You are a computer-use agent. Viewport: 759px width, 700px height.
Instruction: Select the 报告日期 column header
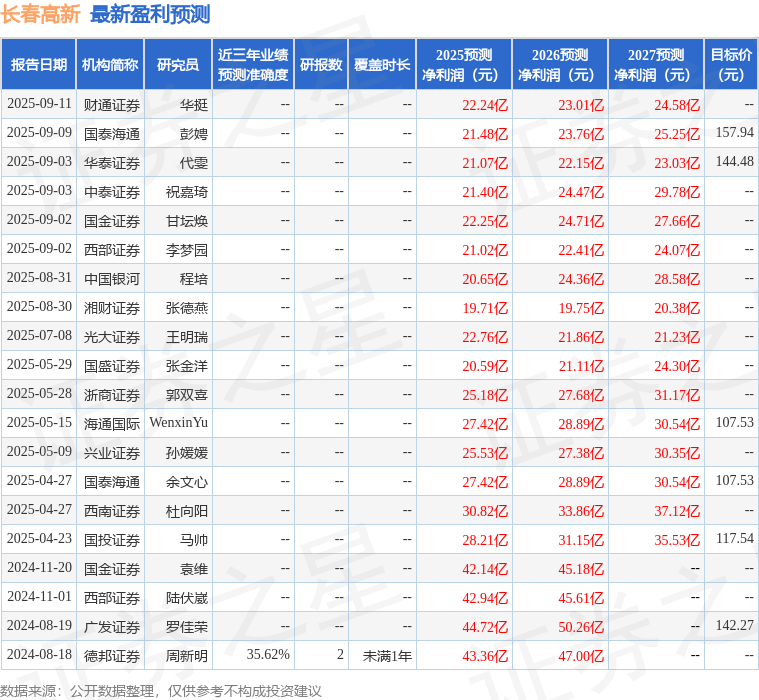point(38,64)
